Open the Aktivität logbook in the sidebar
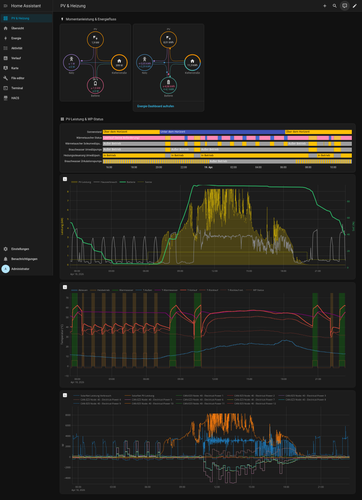The image size is (362, 500). pos(26,48)
